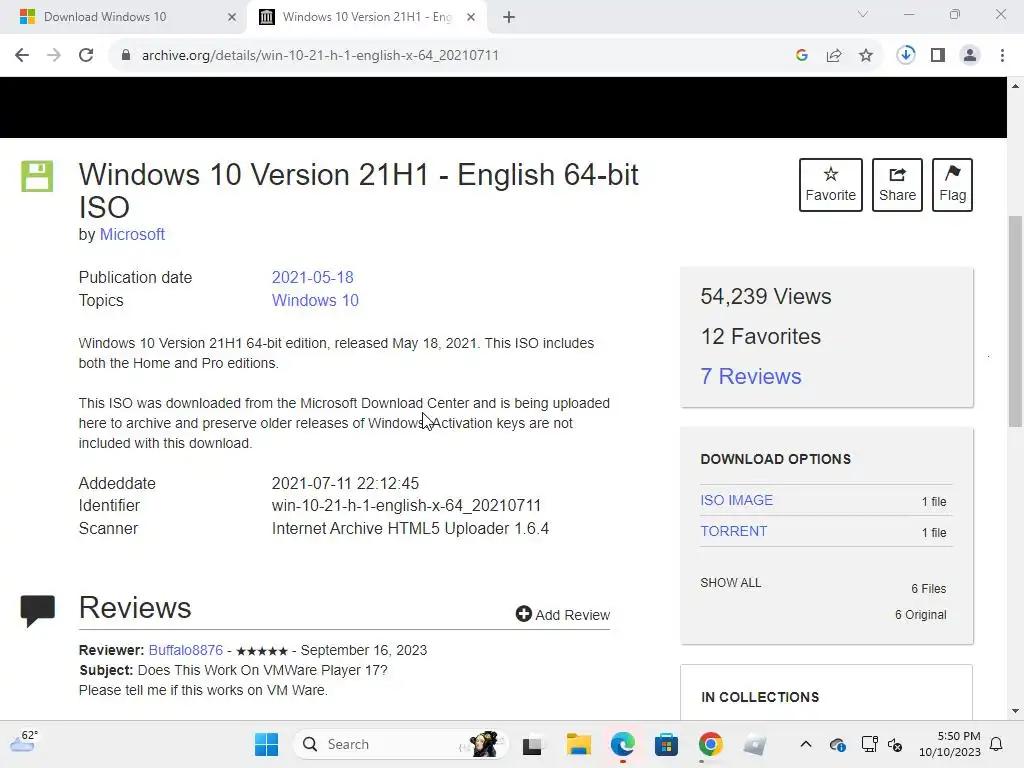Toggle the Chrome side panel
This screenshot has height=768, width=1024.
point(938,56)
